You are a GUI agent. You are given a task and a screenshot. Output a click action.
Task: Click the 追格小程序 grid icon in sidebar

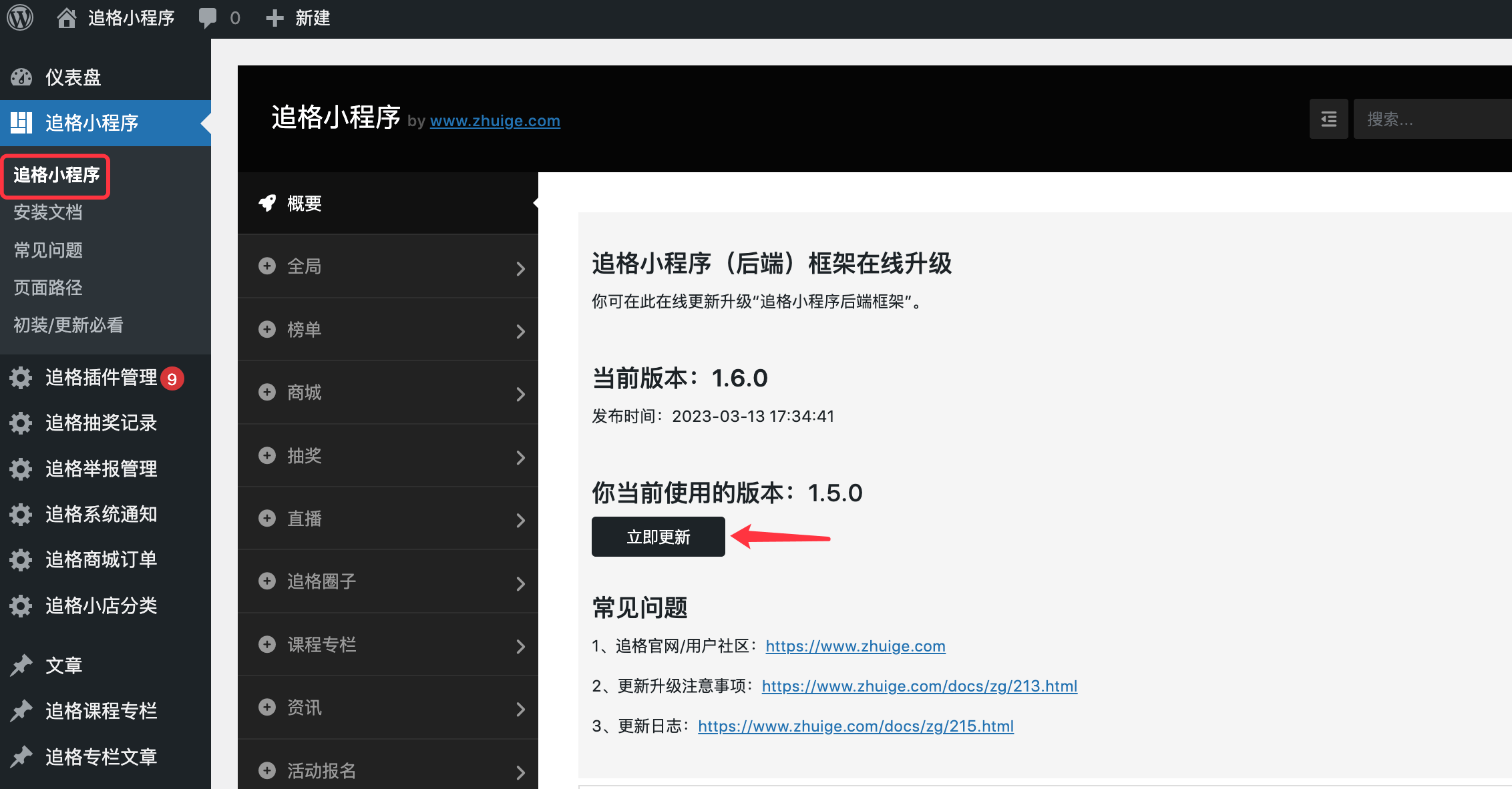[x=21, y=123]
